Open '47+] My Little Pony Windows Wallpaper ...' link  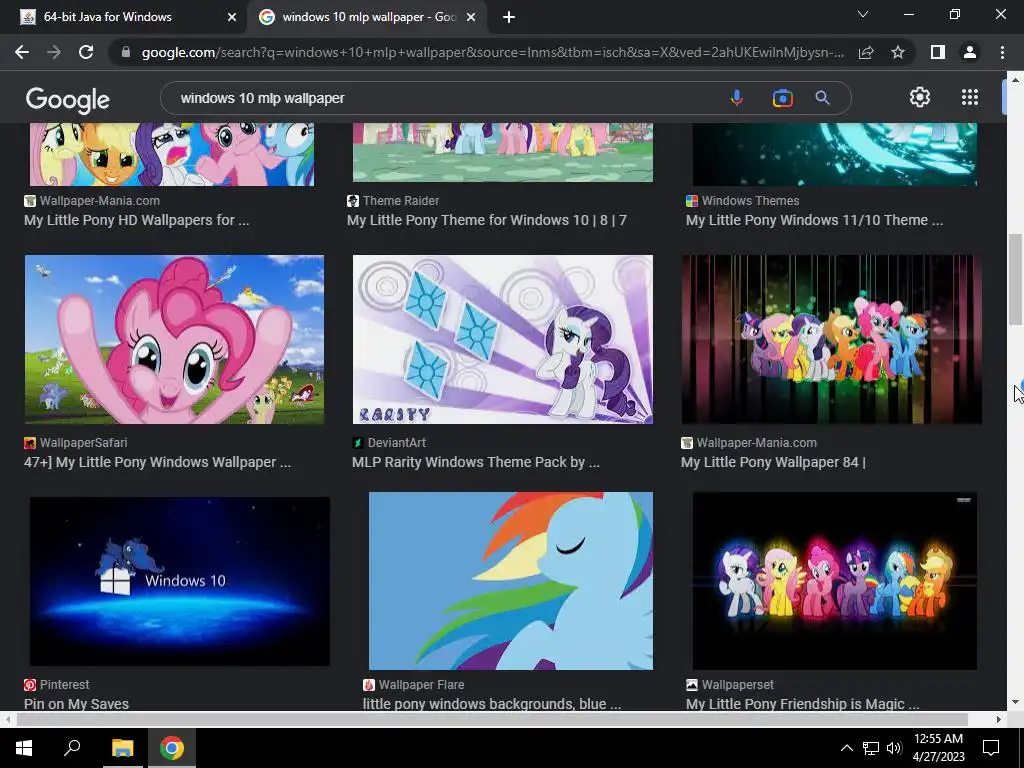coord(157,462)
